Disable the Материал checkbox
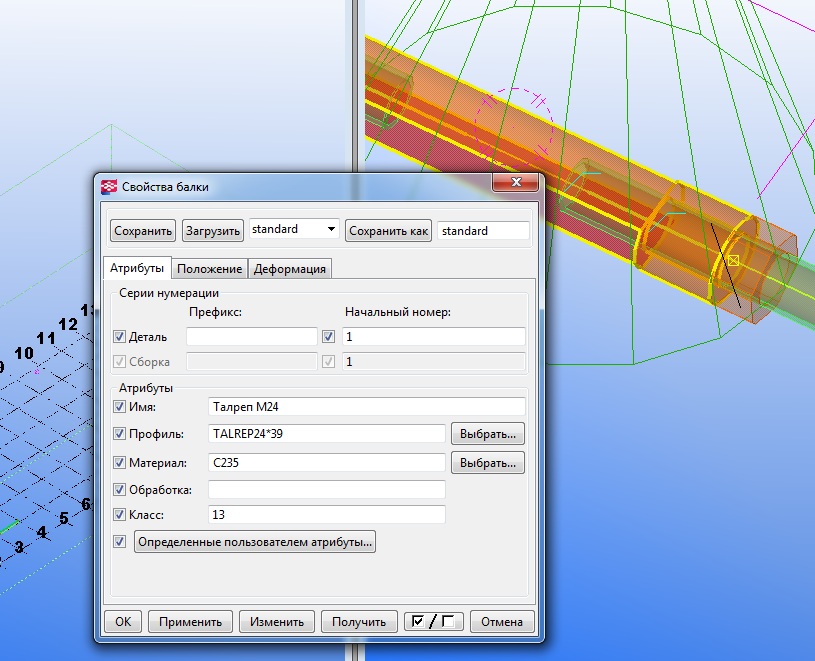Viewport: 815px width, 661px height. pos(120,463)
